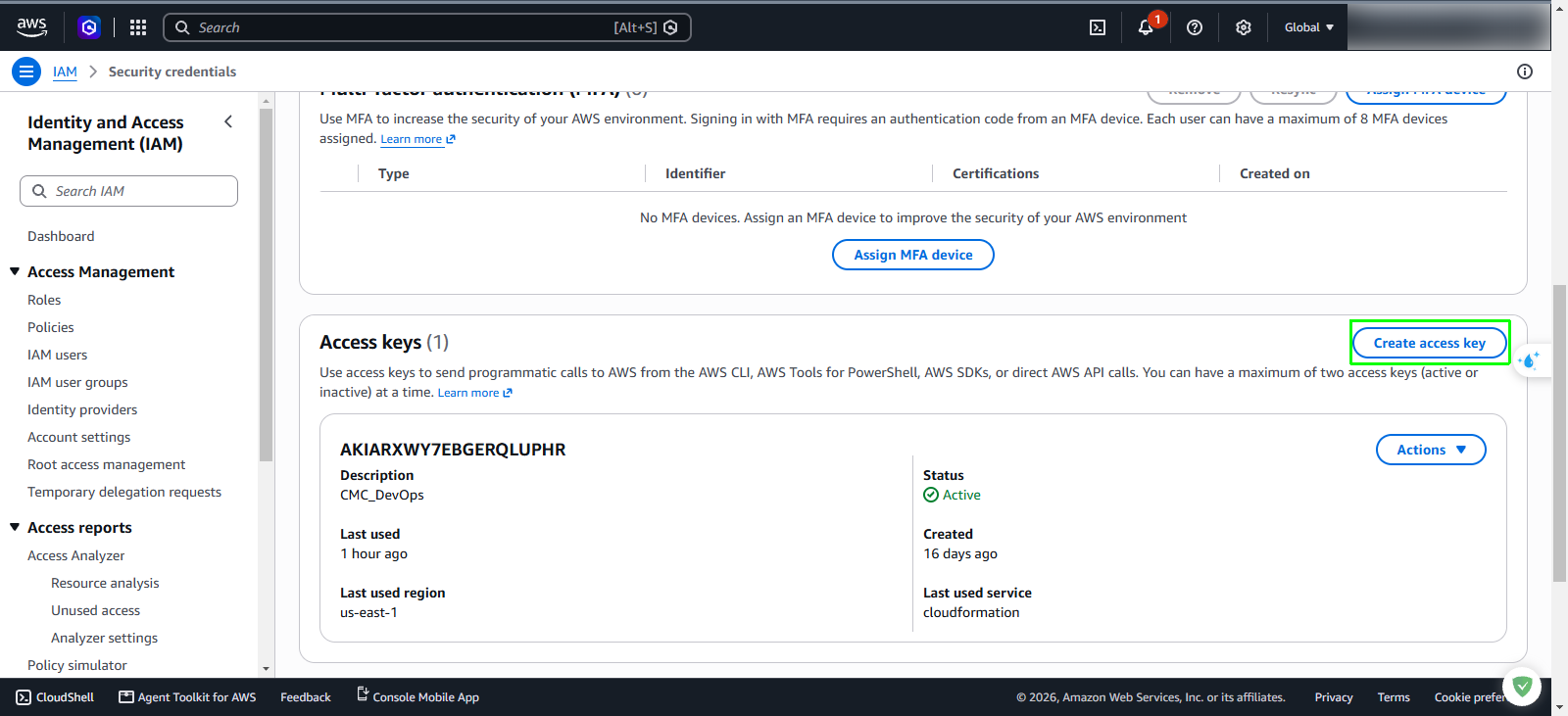Toggle the hamburger navigation menu

[x=26, y=72]
